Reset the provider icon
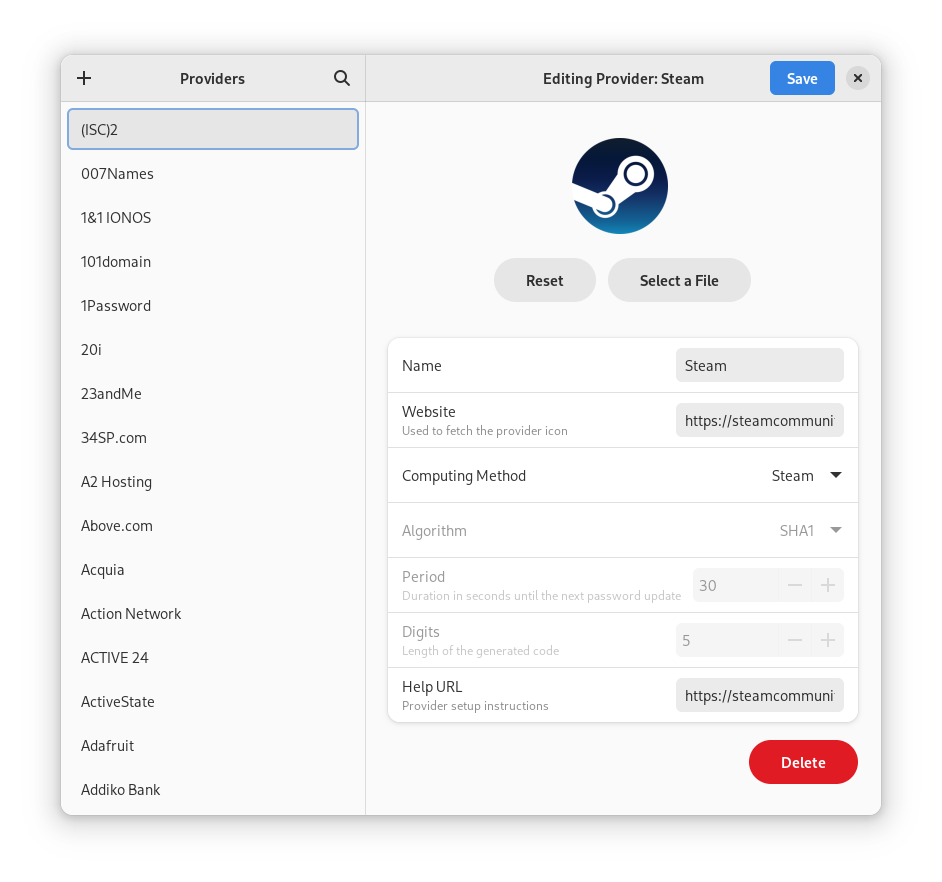 pos(544,280)
